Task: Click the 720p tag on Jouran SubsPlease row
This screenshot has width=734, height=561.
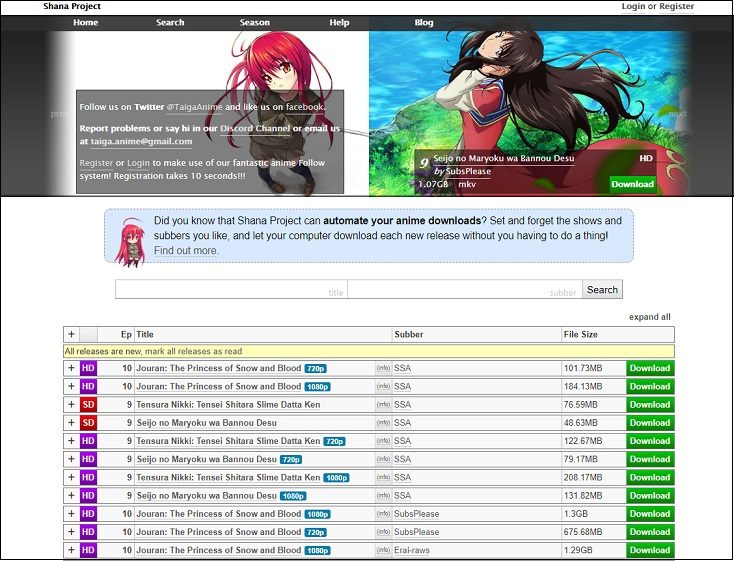Action: (x=316, y=532)
